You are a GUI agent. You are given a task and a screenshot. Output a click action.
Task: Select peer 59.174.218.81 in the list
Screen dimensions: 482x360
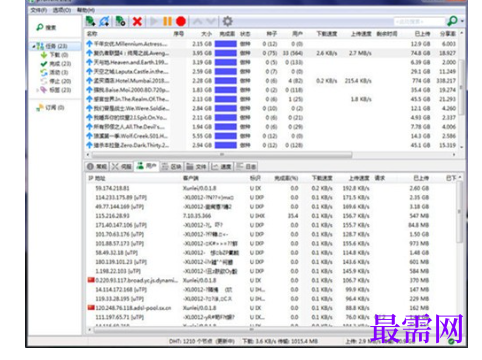pos(112,188)
